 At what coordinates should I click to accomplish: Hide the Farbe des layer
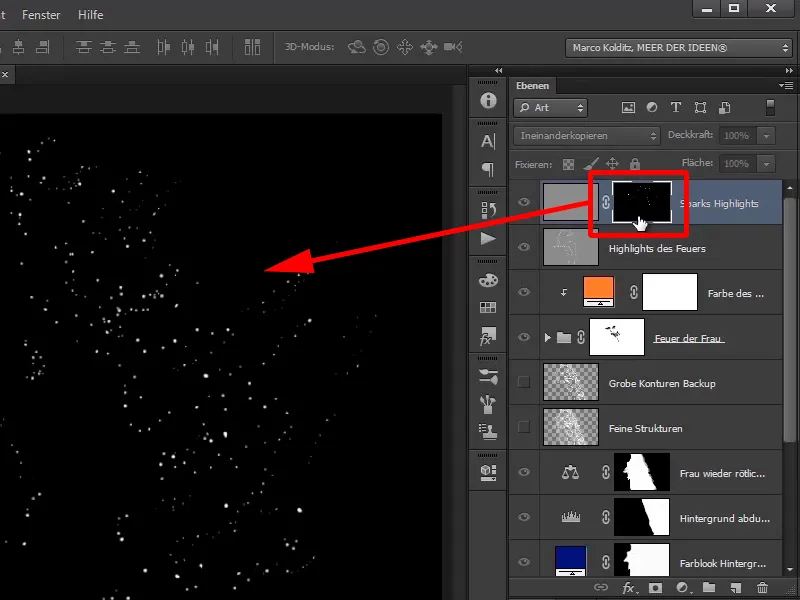523,292
